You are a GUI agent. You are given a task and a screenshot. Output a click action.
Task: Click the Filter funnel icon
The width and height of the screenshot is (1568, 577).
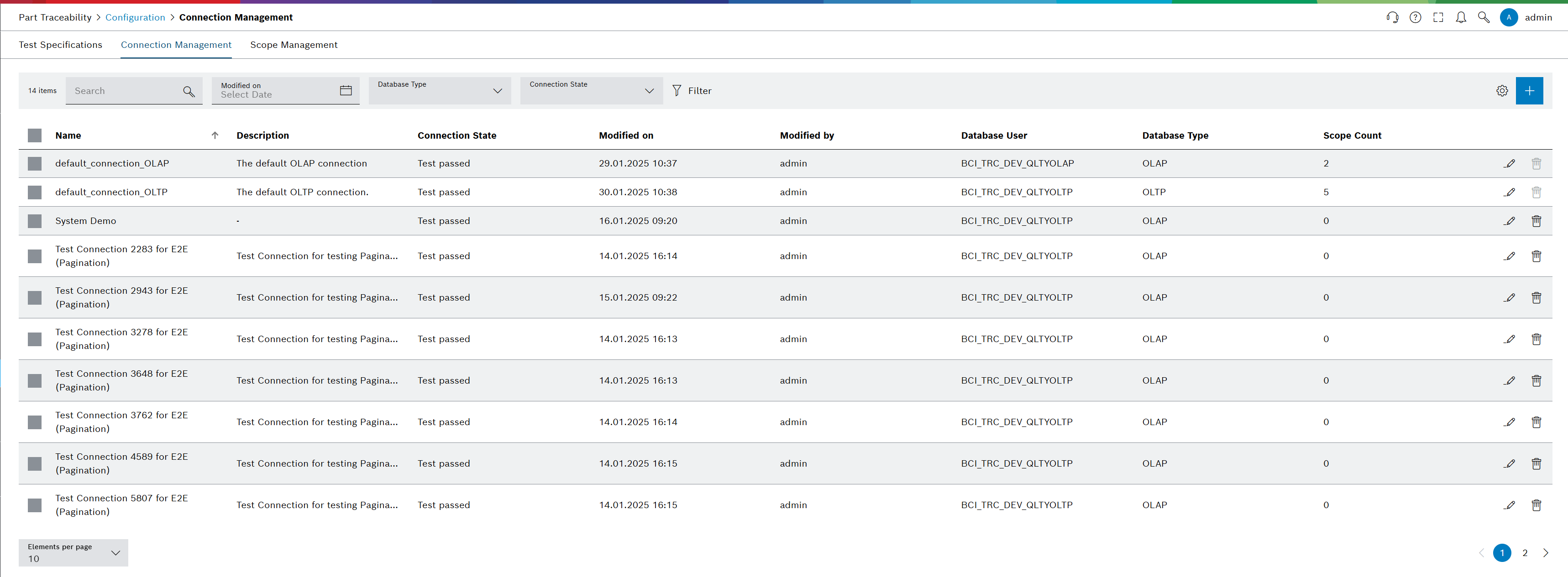tap(676, 91)
